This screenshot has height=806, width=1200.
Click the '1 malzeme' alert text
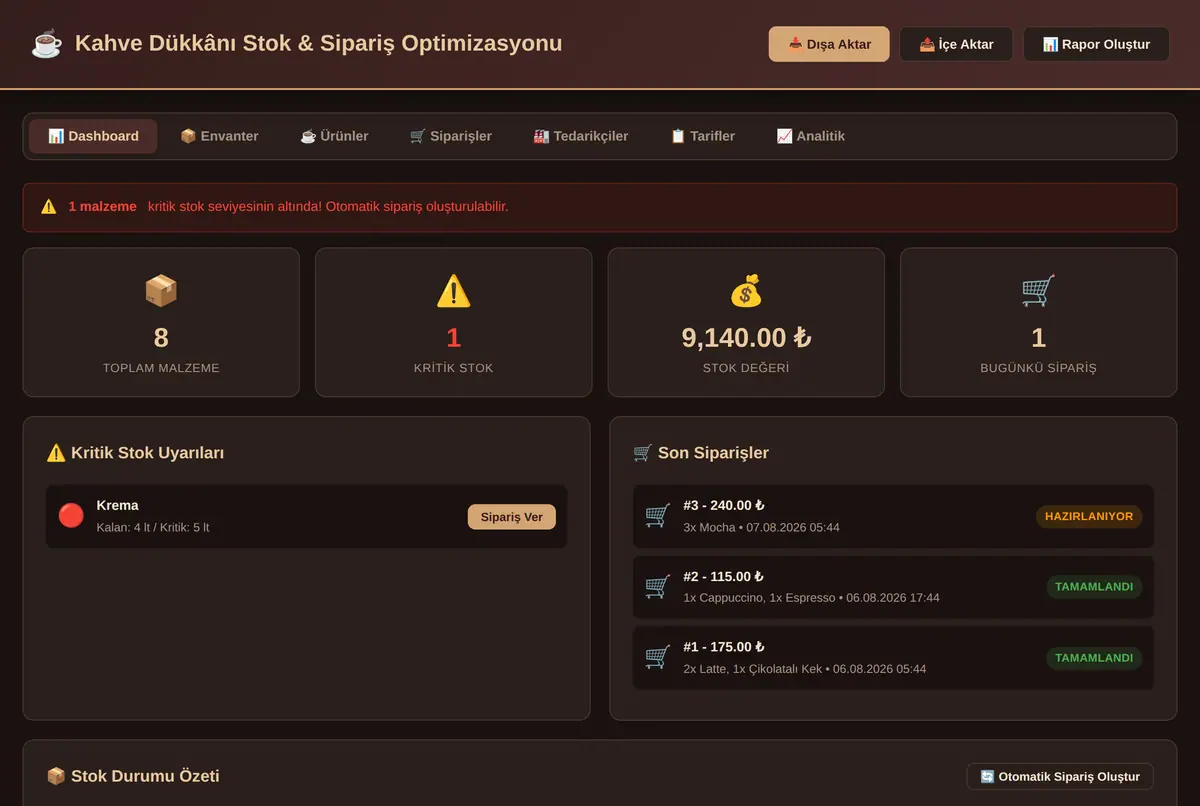(103, 207)
